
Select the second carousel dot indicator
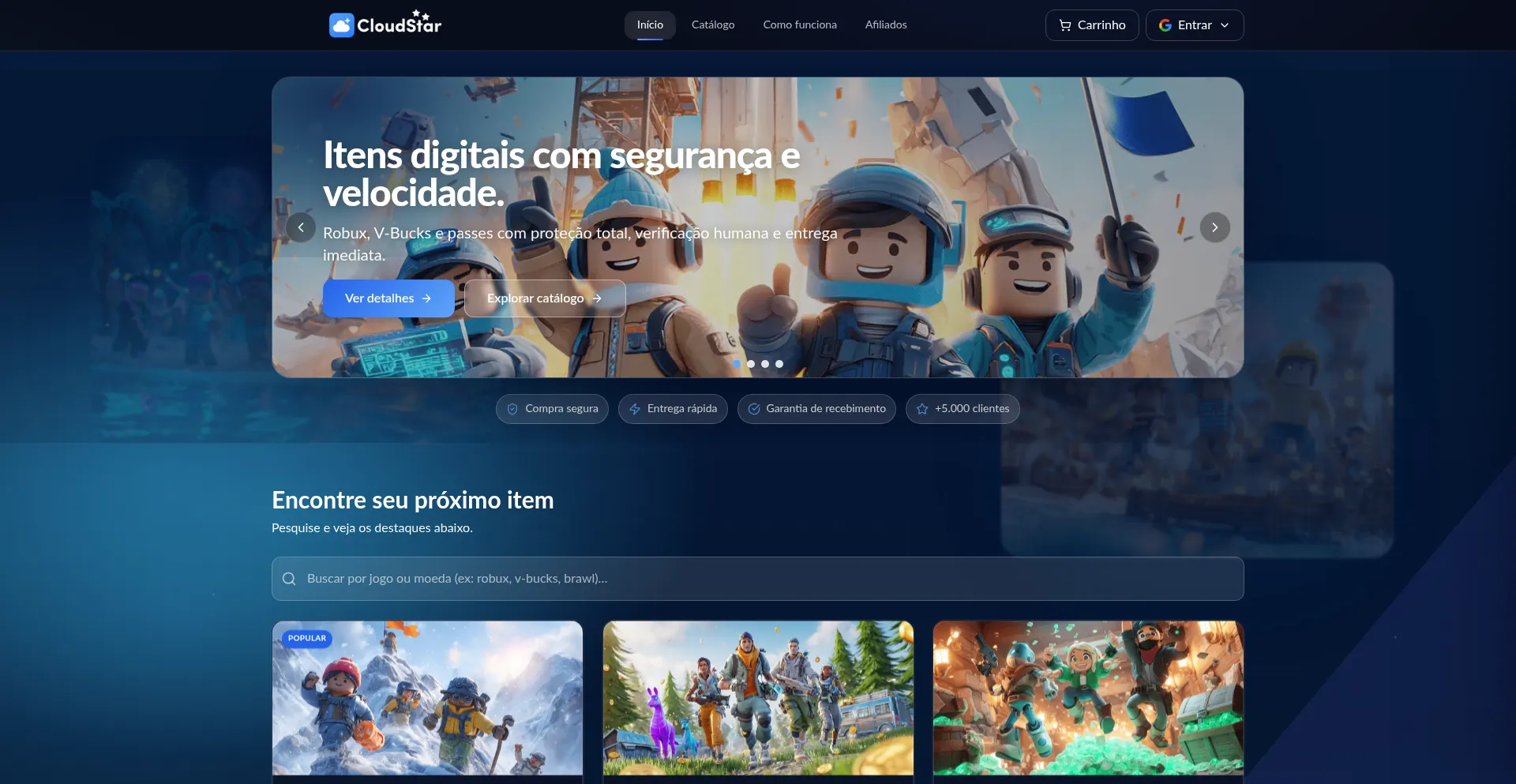point(751,364)
